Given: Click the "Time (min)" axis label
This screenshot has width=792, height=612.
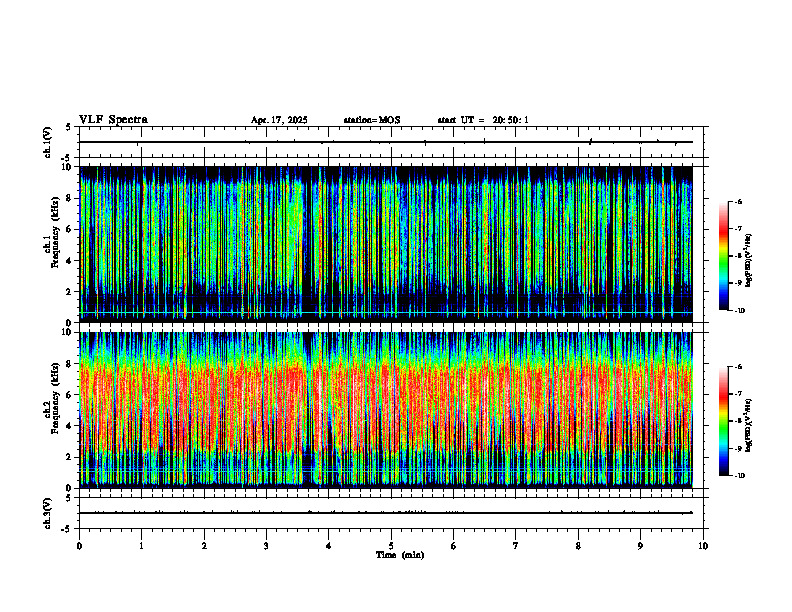Looking at the screenshot, I should click(400, 555).
